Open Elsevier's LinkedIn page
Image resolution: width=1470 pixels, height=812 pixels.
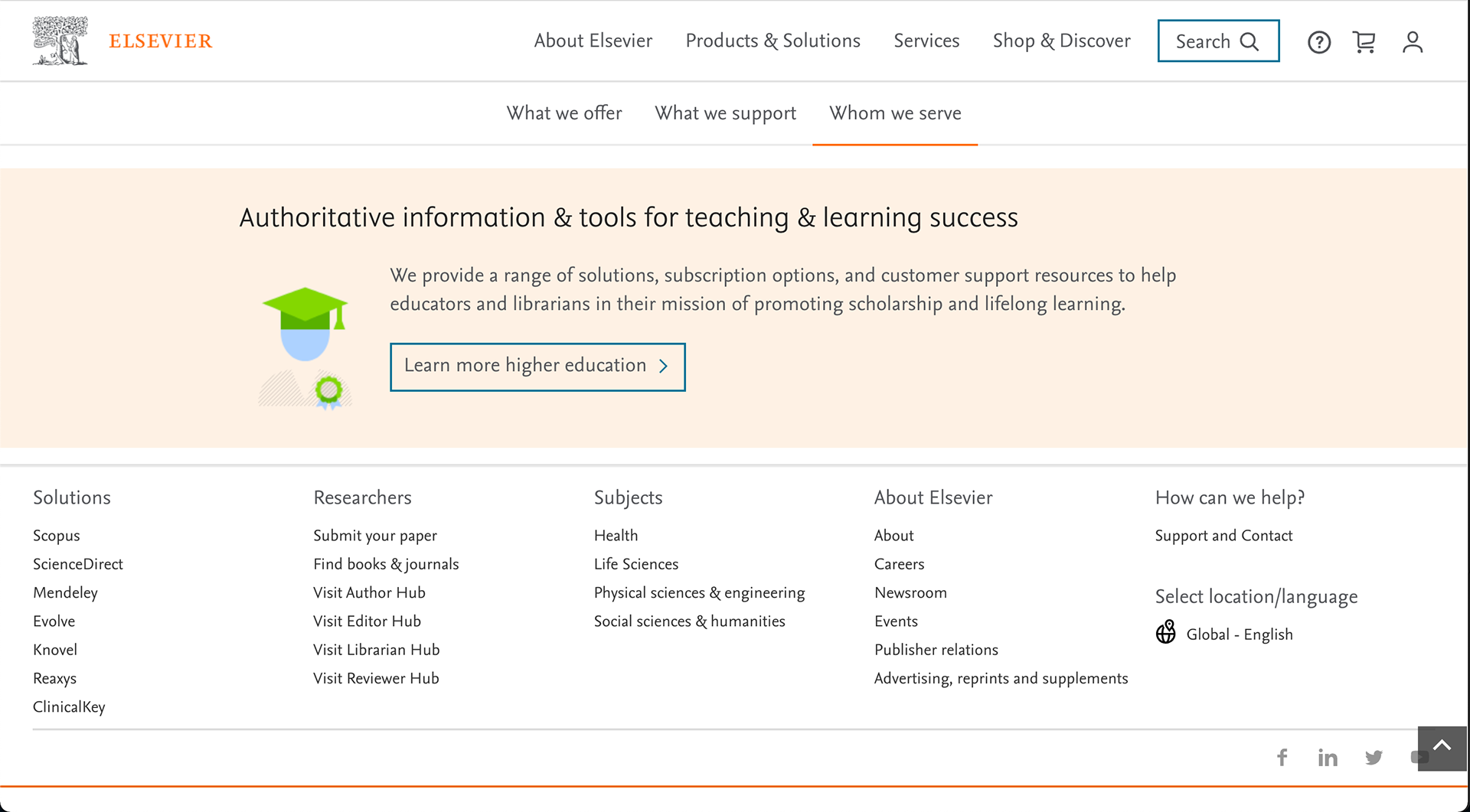[x=1328, y=758]
